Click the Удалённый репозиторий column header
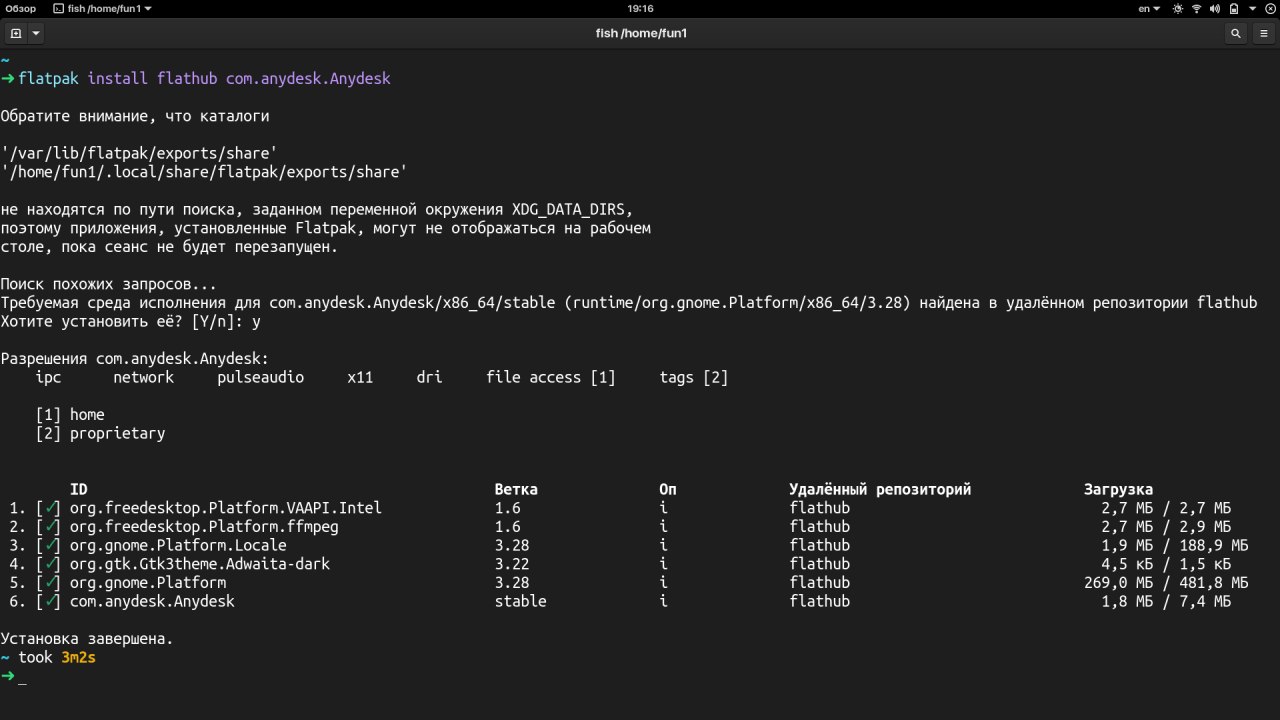This screenshot has width=1280, height=720. 880,490
